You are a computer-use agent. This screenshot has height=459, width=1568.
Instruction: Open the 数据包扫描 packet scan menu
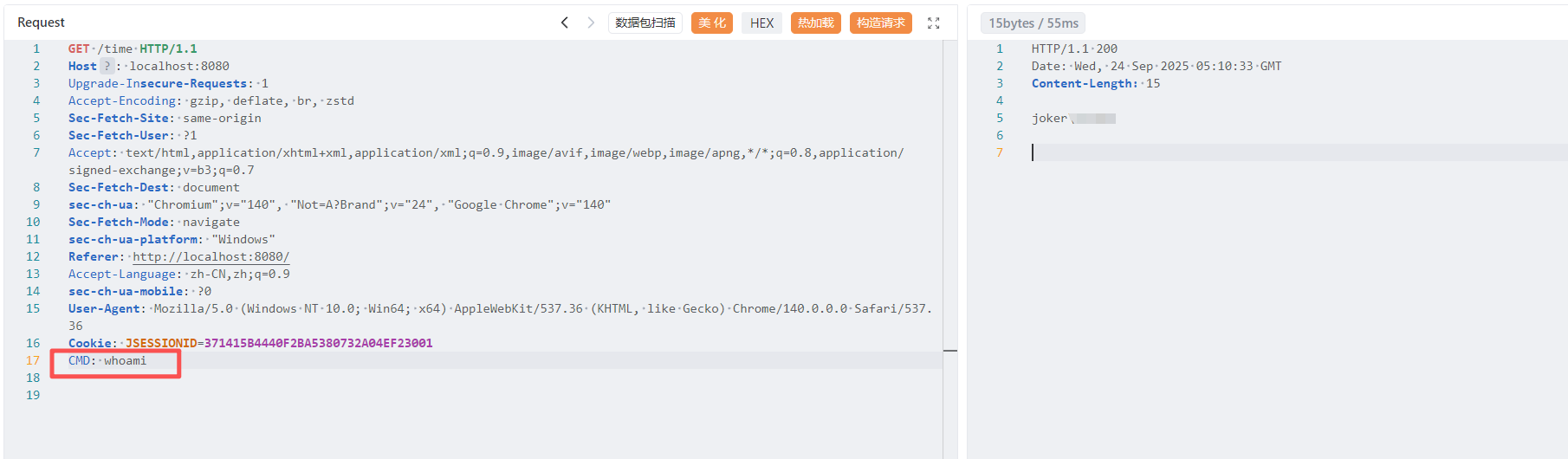645,23
